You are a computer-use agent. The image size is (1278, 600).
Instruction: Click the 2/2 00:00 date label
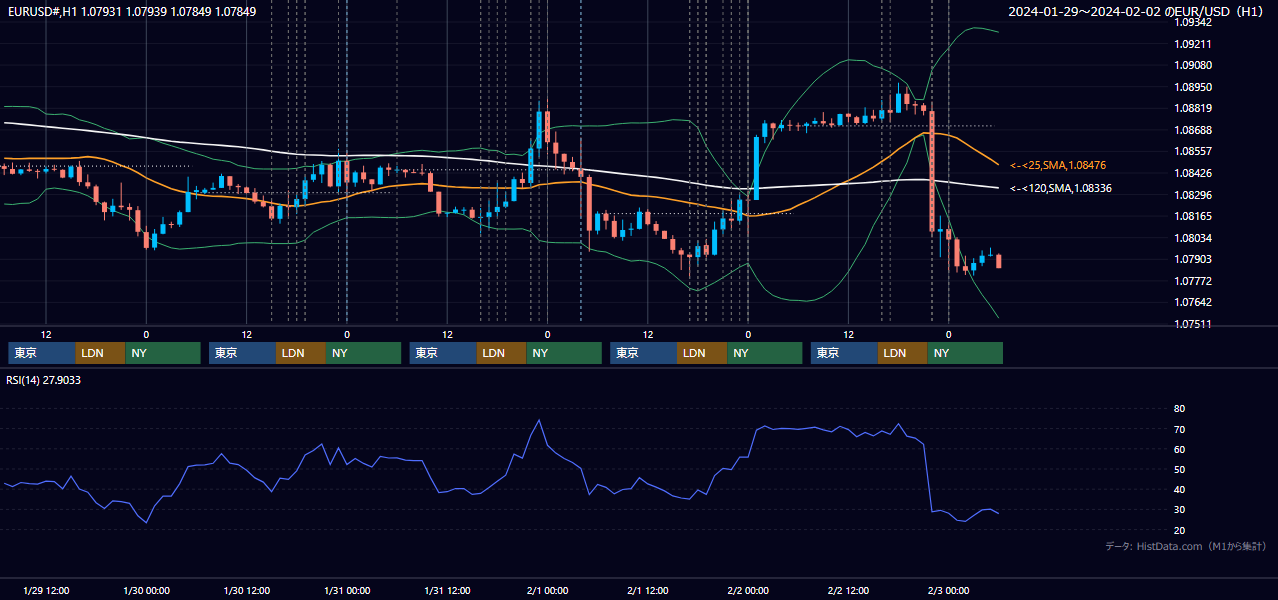pyautogui.click(x=748, y=591)
